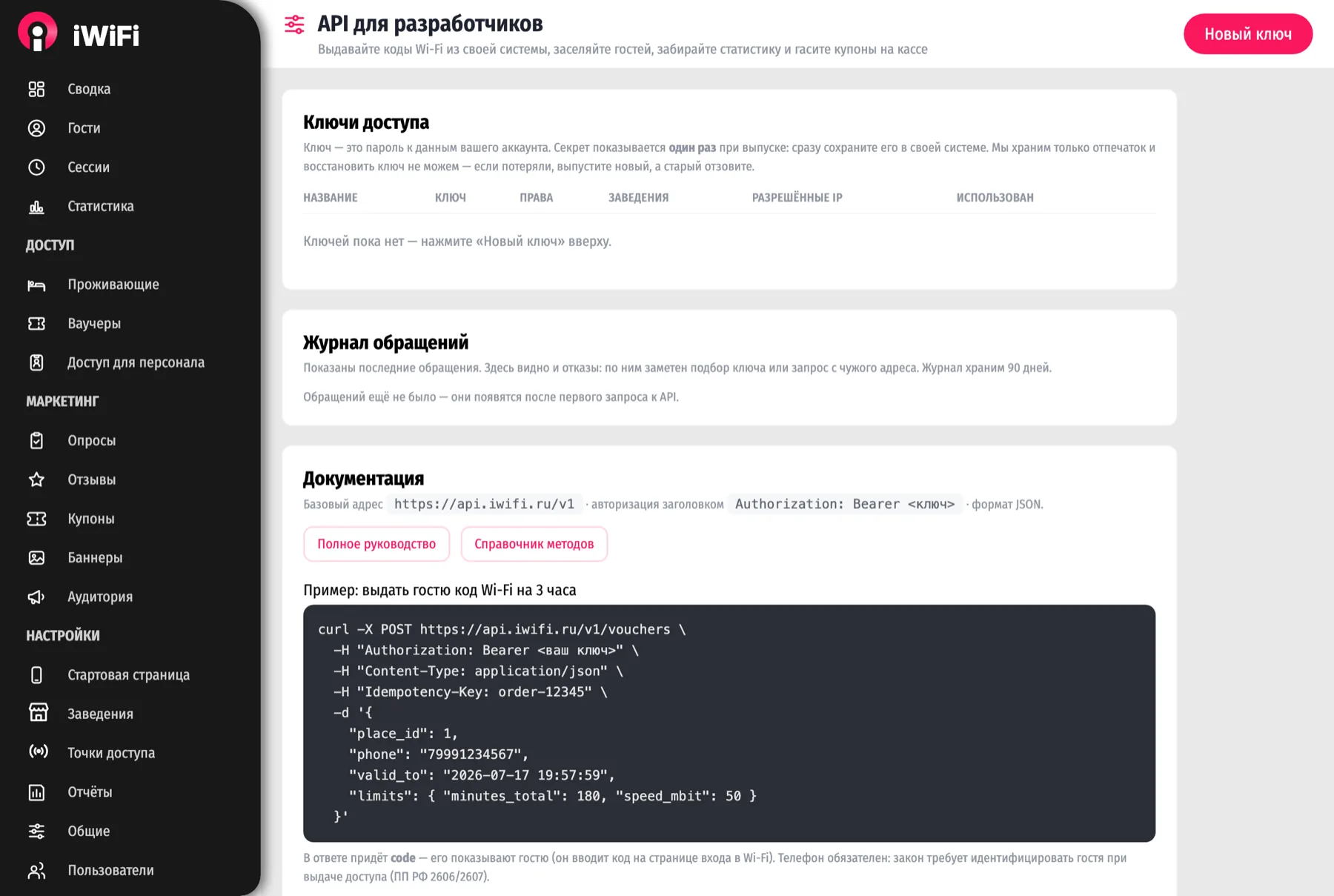Click the base URL https://api.iwifi.ru/v1 snippet
Viewport: 1334px width, 896px height.
tap(484, 504)
